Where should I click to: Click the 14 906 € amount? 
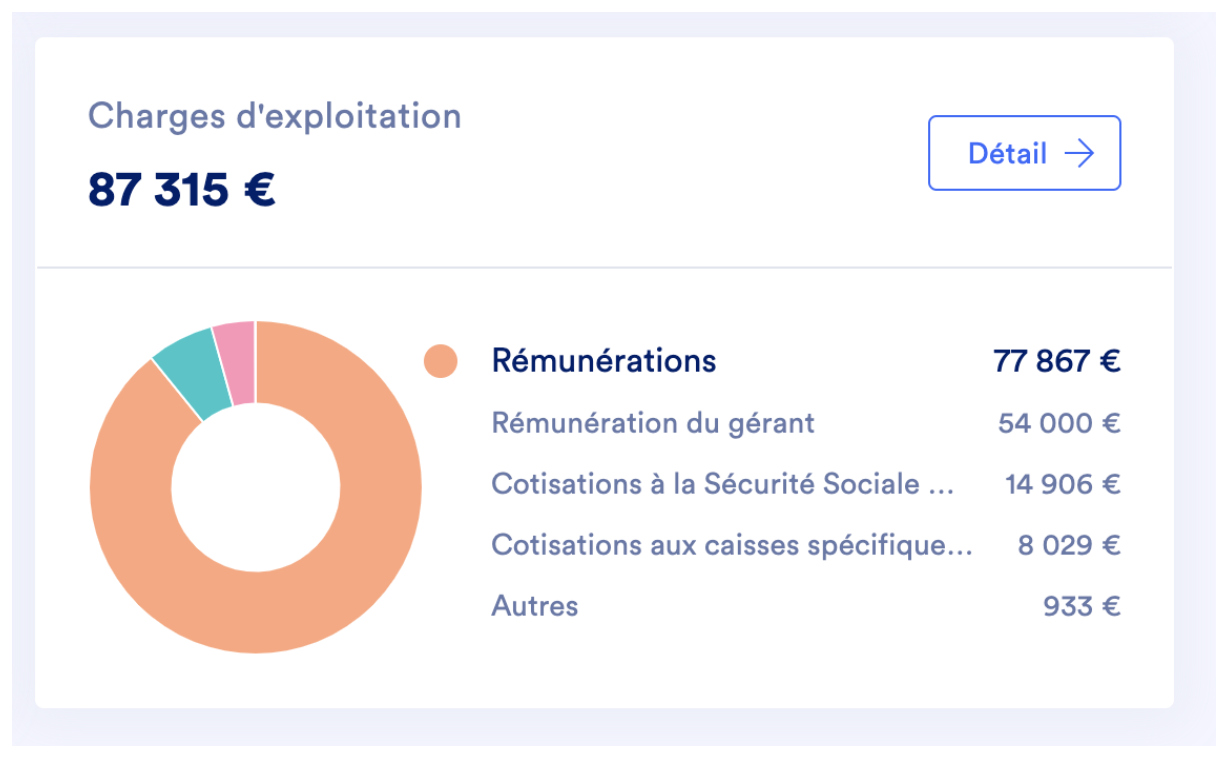[x=1062, y=484]
